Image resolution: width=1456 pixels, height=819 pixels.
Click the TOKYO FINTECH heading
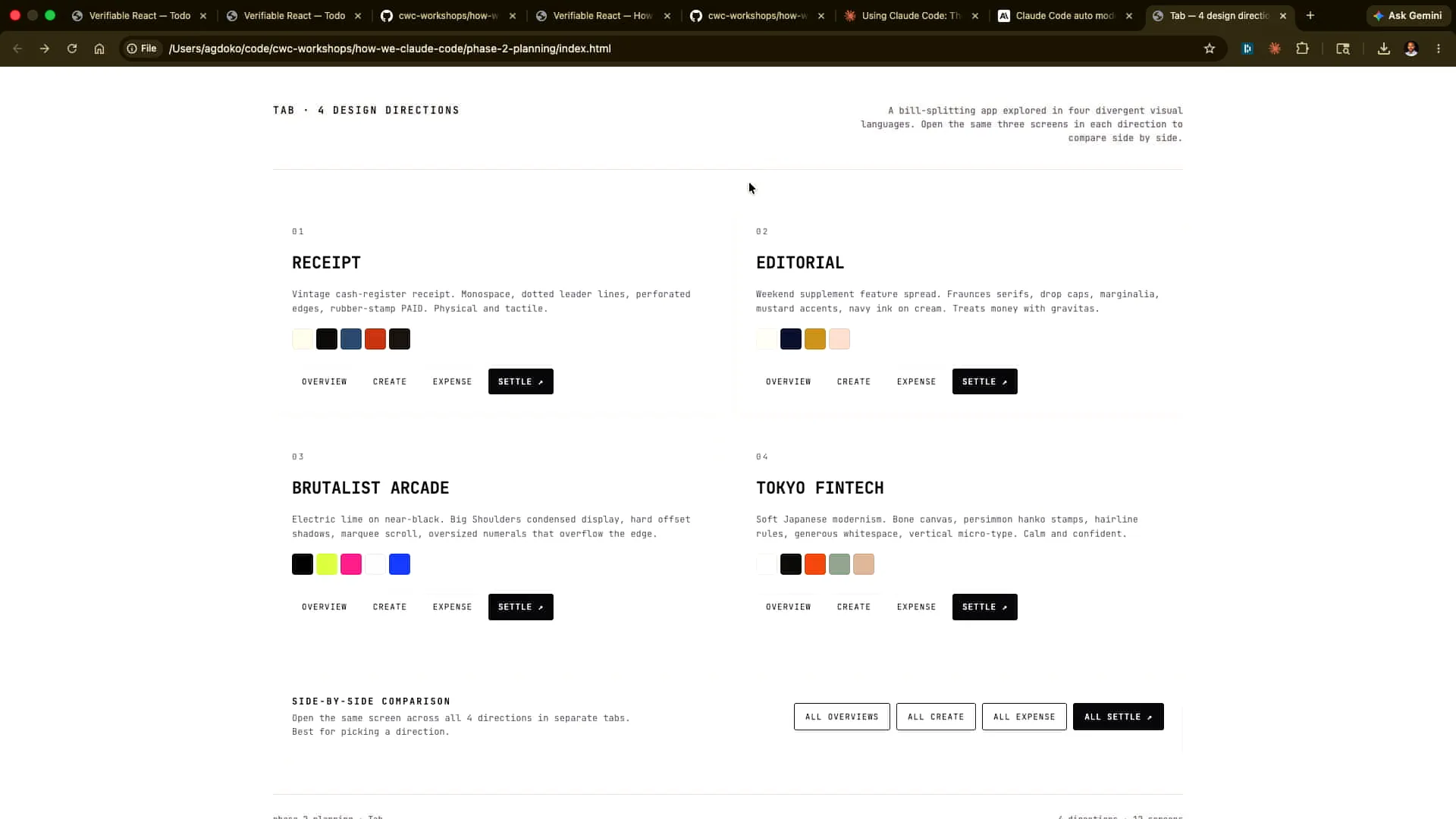(x=820, y=488)
